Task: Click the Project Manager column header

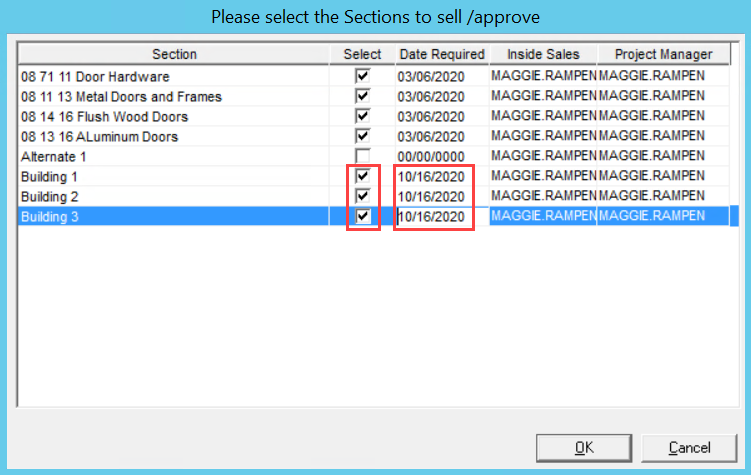Action: pos(663,54)
